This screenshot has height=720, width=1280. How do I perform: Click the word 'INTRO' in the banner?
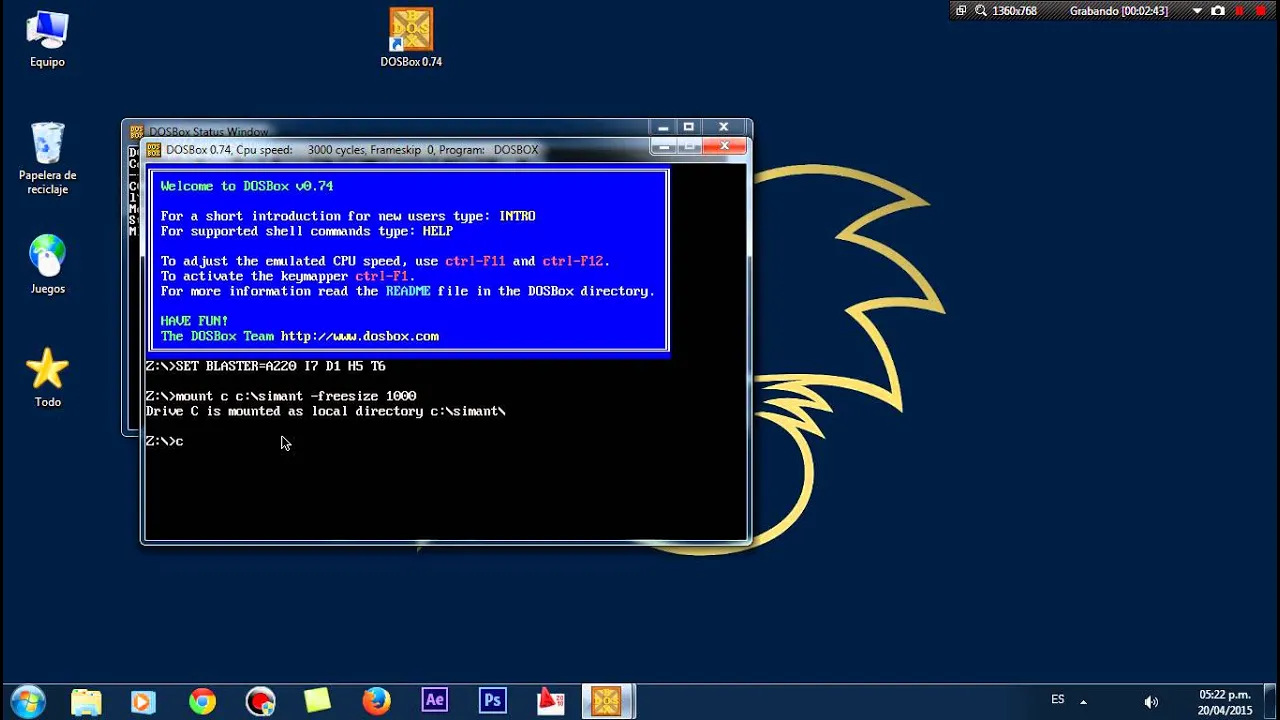point(517,216)
